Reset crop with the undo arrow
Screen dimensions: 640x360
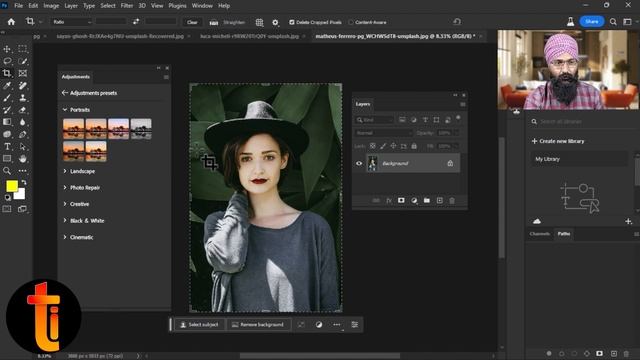(x=457, y=22)
